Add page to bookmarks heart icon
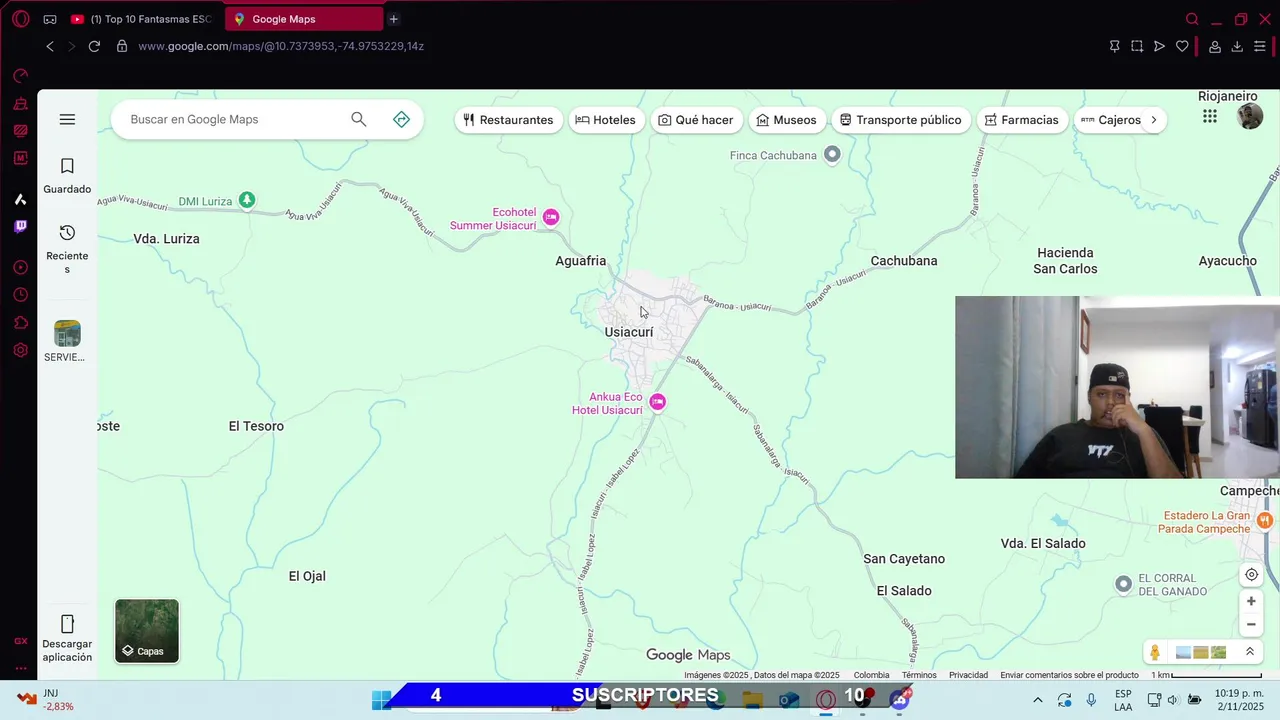The width and height of the screenshot is (1280, 720). (x=1182, y=46)
